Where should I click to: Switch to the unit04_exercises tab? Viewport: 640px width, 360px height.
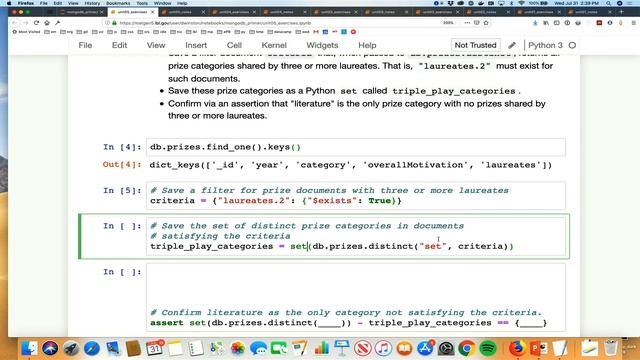tap(233, 12)
